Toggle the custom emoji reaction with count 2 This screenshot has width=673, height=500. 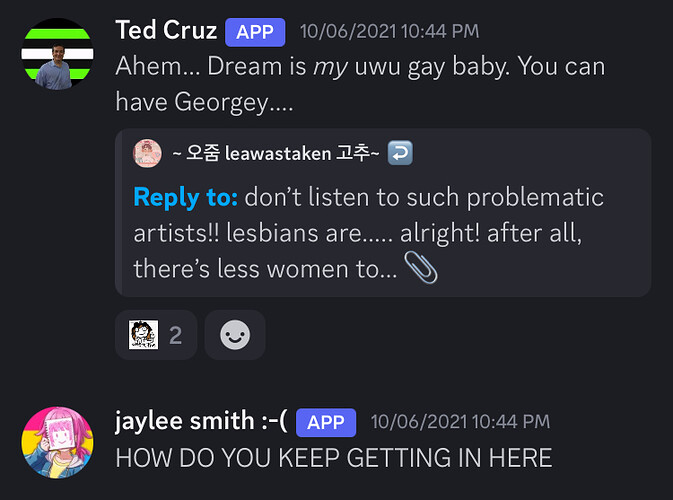click(x=156, y=335)
